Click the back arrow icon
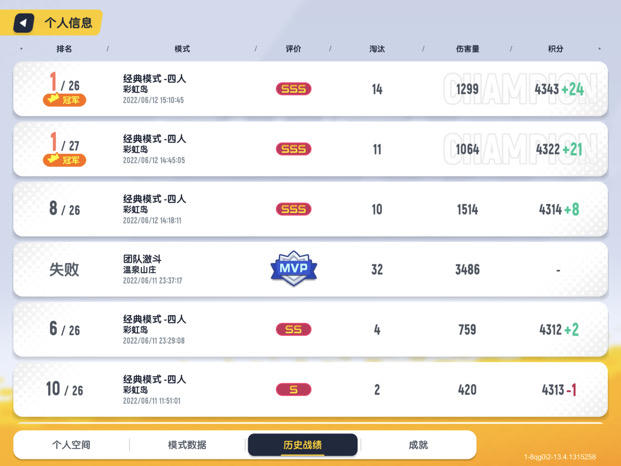The height and width of the screenshot is (466, 621). (23, 23)
